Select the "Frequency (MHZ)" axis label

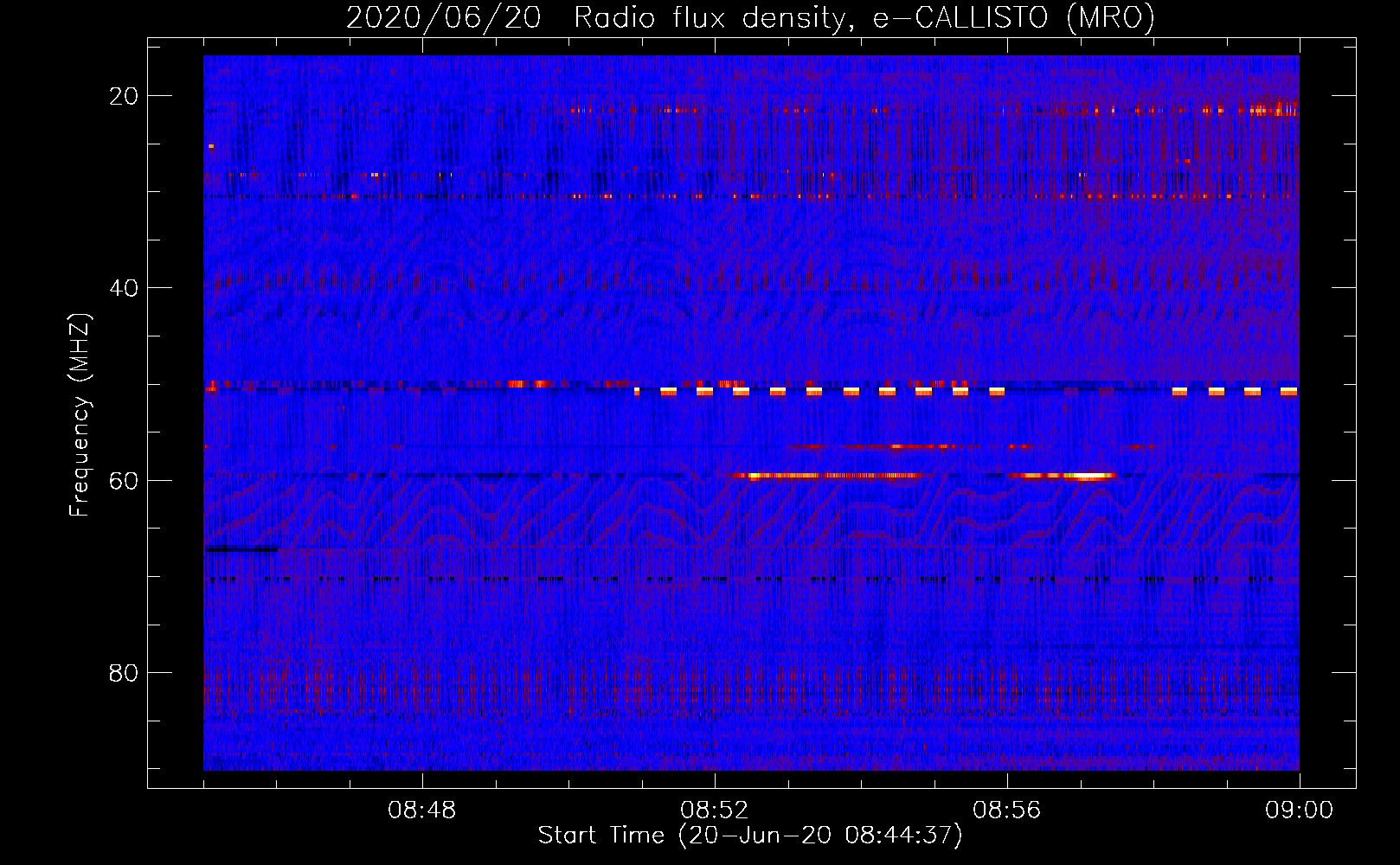coord(80,415)
